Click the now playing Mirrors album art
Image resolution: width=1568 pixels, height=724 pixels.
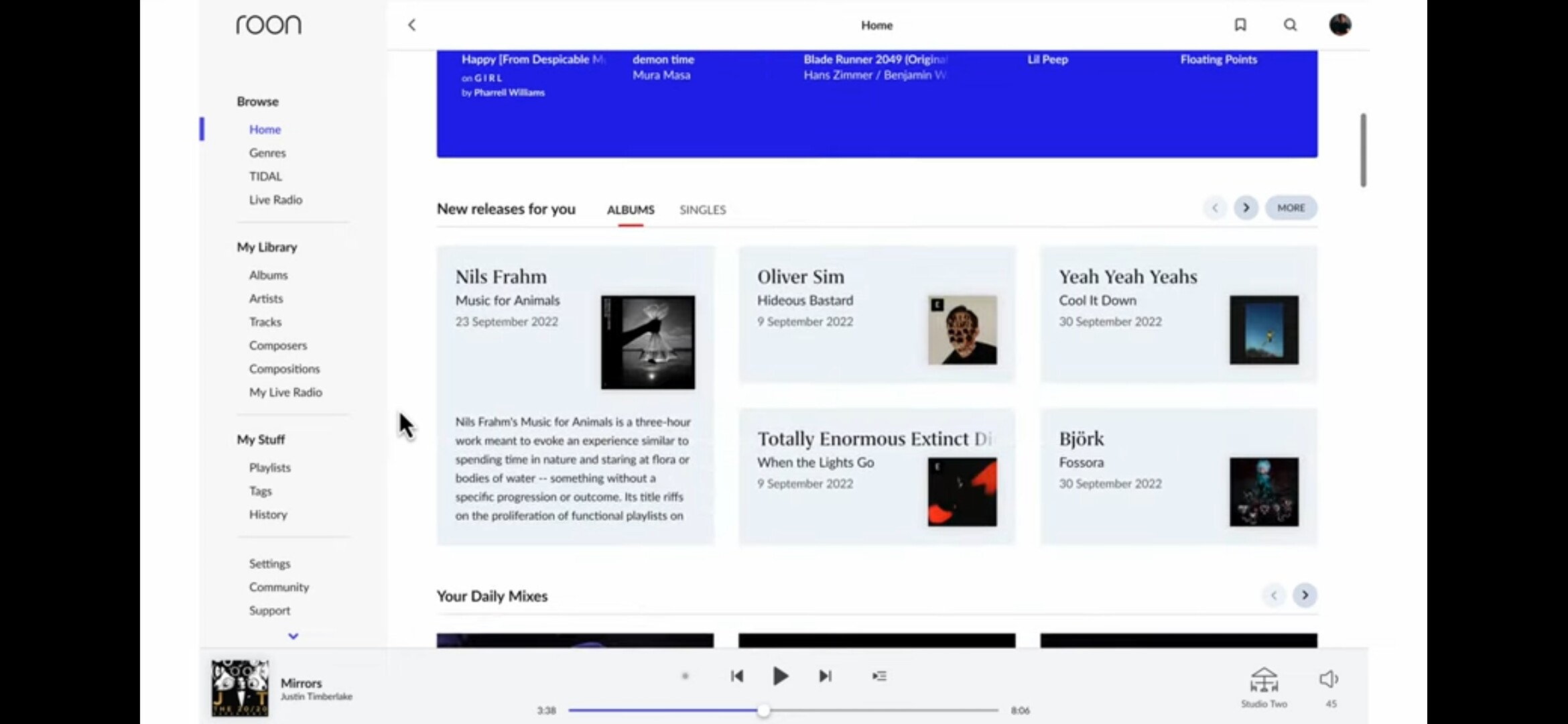pos(240,688)
